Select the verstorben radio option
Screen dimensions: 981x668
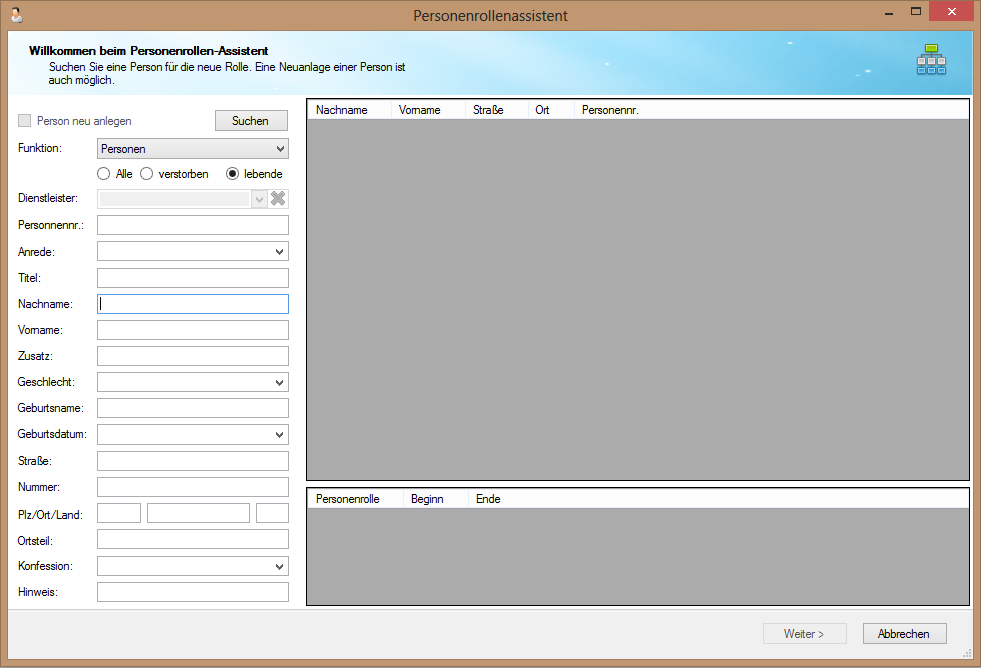(x=146, y=174)
